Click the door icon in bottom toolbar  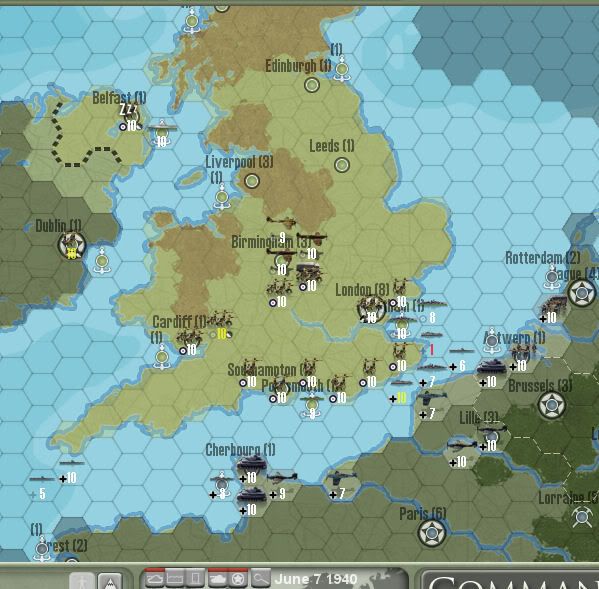(x=195, y=579)
